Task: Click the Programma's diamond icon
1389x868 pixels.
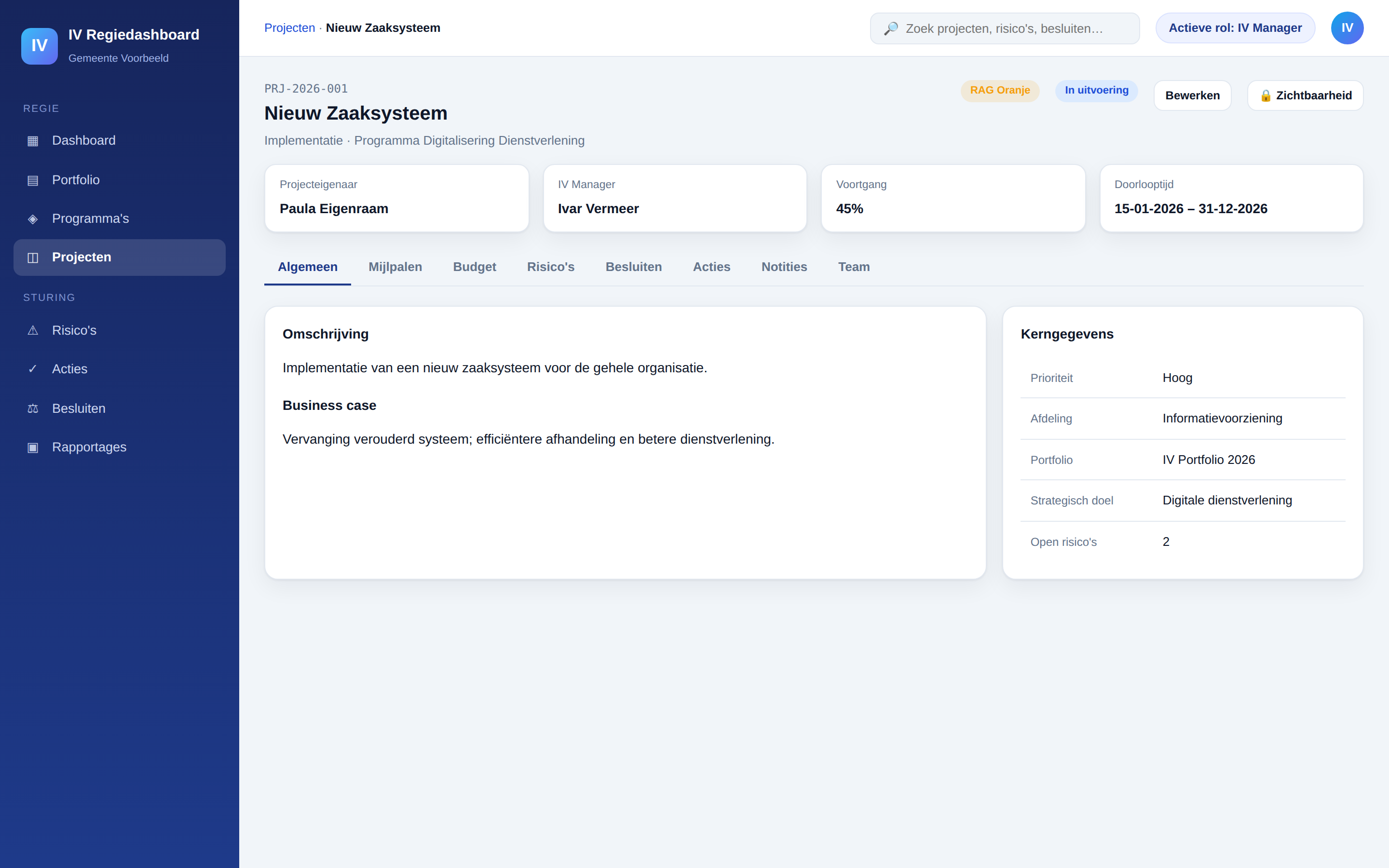Action: (x=33, y=219)
